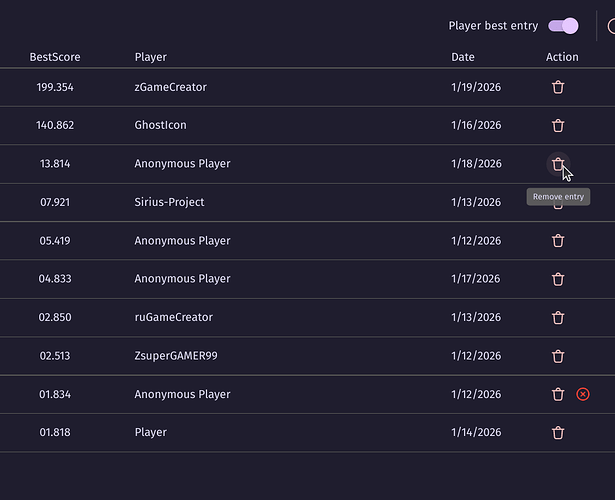Delete the 05.419 Anonymous Player entry
This screenshot has height=500, width=615.
[558, 241]
